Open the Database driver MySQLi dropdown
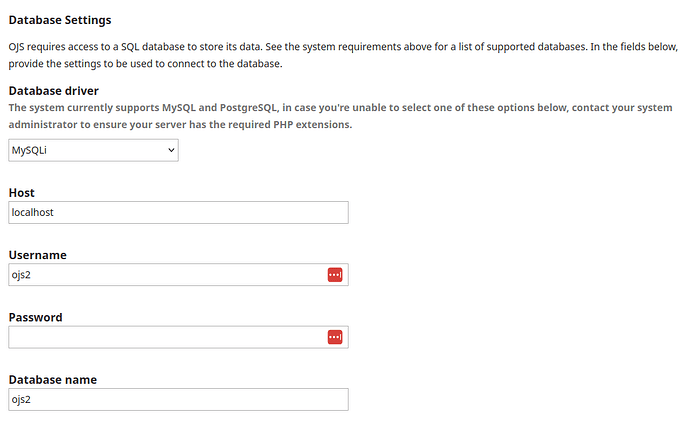The width and height of the screenshot is (690, 427). pyautogui.click(x=92, y=151)
